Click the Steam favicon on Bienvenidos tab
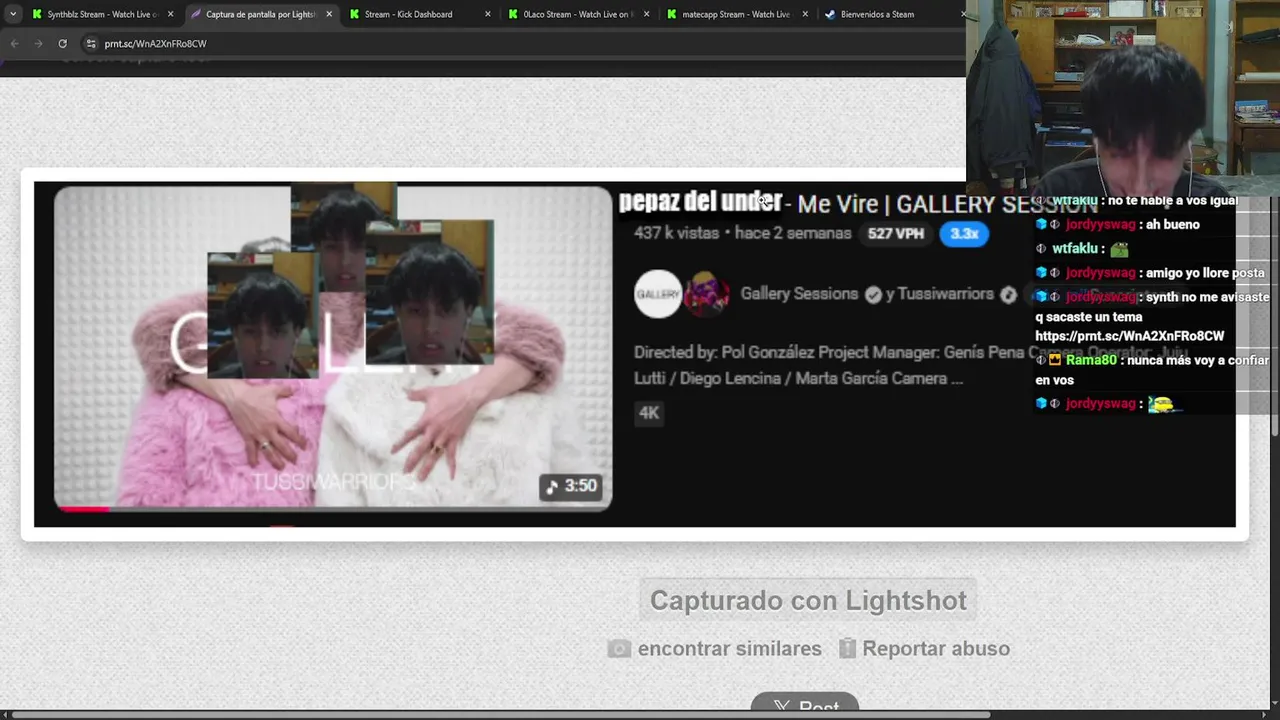Image resolution: width=1280 pixels, height=720 pixels. tap(831, 14)
